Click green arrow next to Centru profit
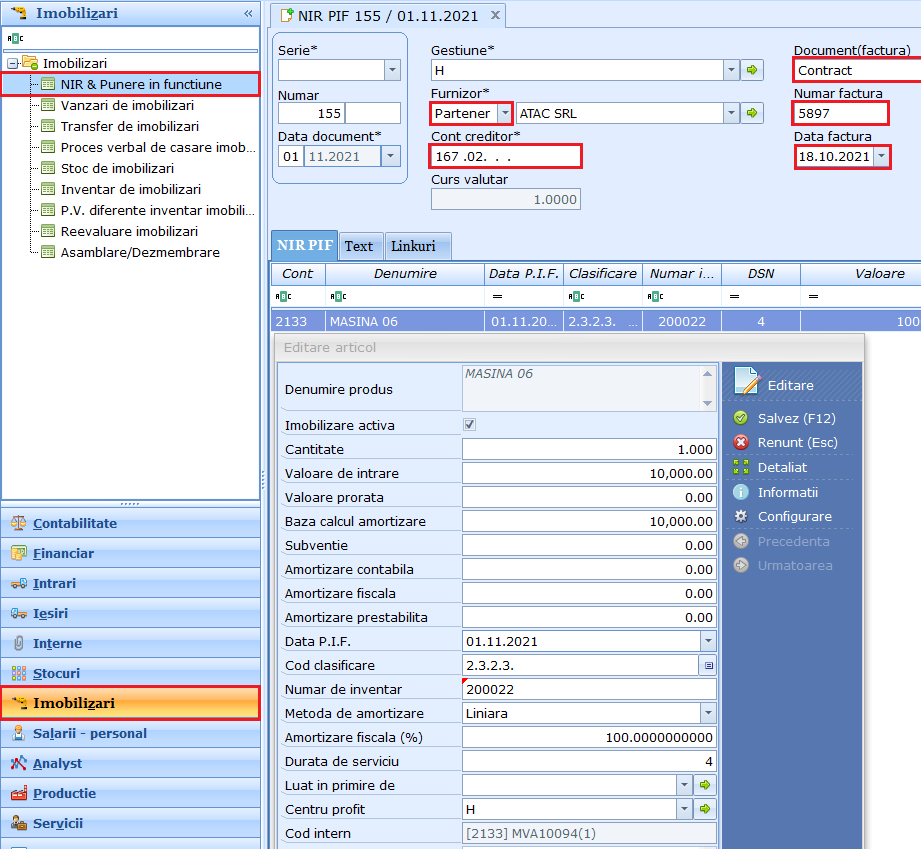The height and width of the screenshot is (849, 921). point(707,809)
